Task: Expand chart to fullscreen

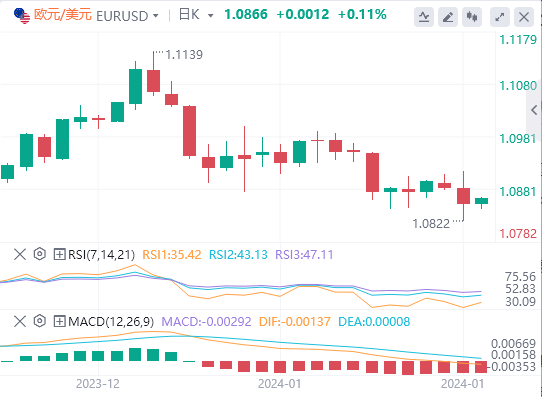Action: click(x=500, y=17)
